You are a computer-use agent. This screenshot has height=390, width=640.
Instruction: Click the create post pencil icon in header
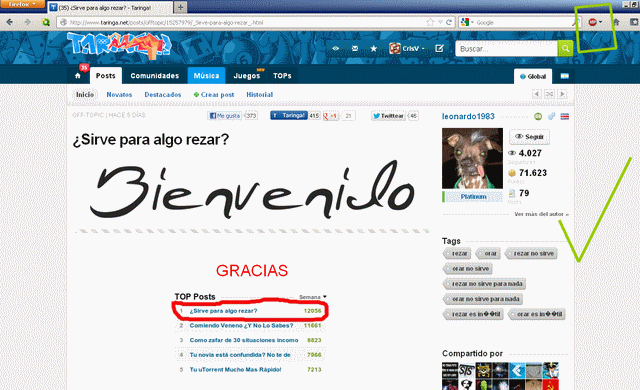(439, 49)
